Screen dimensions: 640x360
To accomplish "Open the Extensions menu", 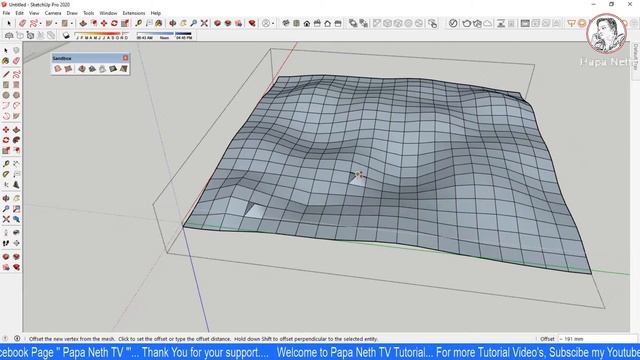I will pos(134,13).
